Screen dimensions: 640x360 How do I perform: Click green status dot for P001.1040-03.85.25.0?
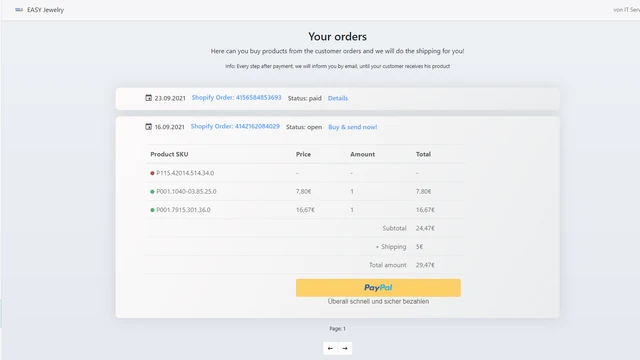[152, 191]
